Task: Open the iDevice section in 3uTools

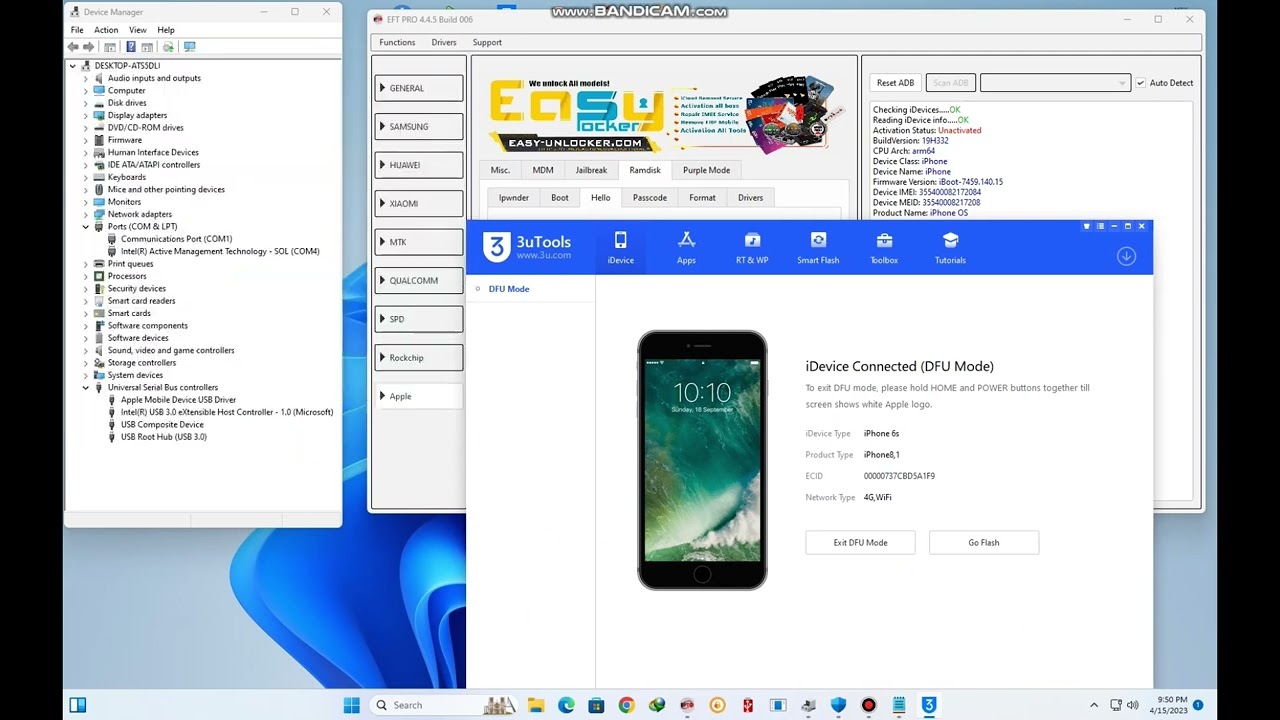Action: 620,248
